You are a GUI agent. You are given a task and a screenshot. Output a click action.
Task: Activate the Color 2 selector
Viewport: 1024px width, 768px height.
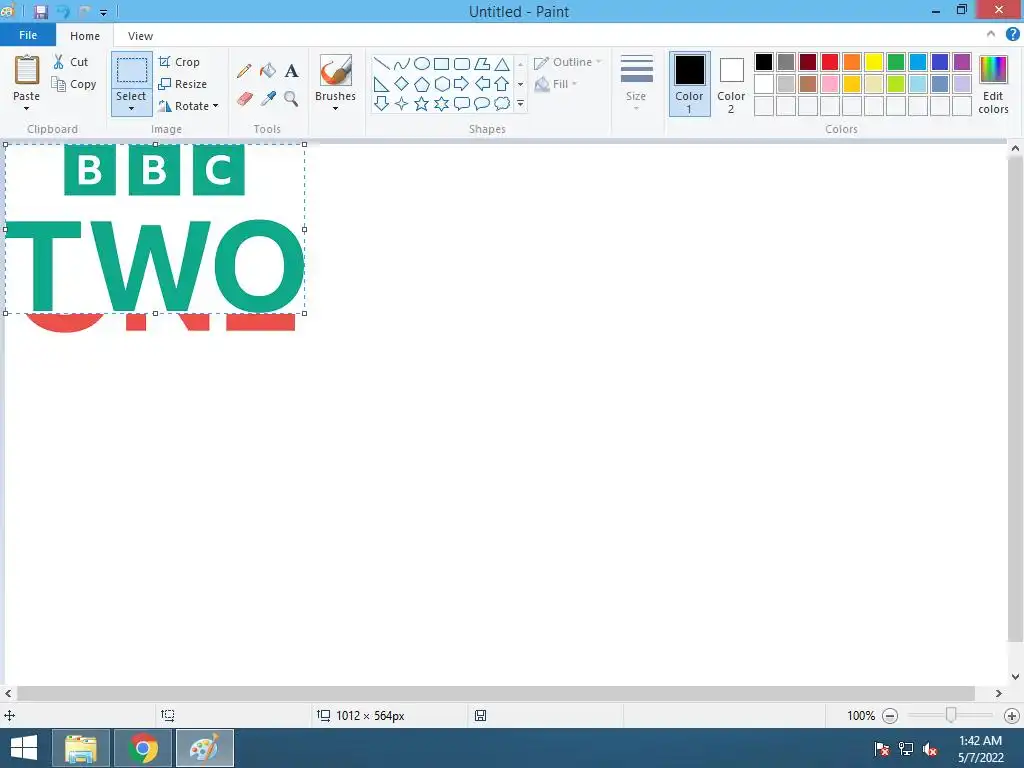tap(731, 84)
